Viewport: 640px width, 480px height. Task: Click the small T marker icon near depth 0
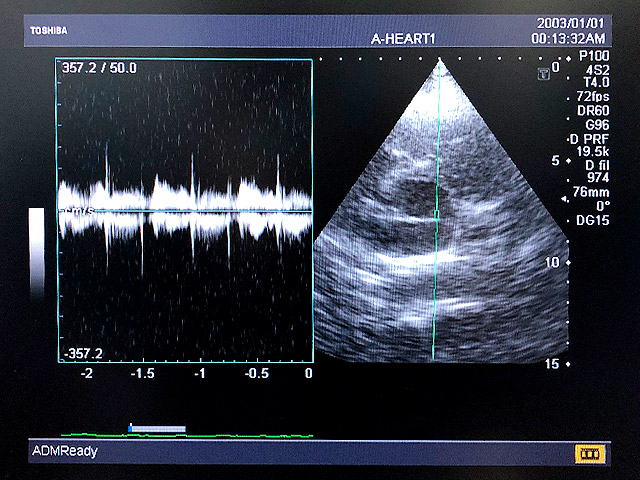(x=543, y=74)
